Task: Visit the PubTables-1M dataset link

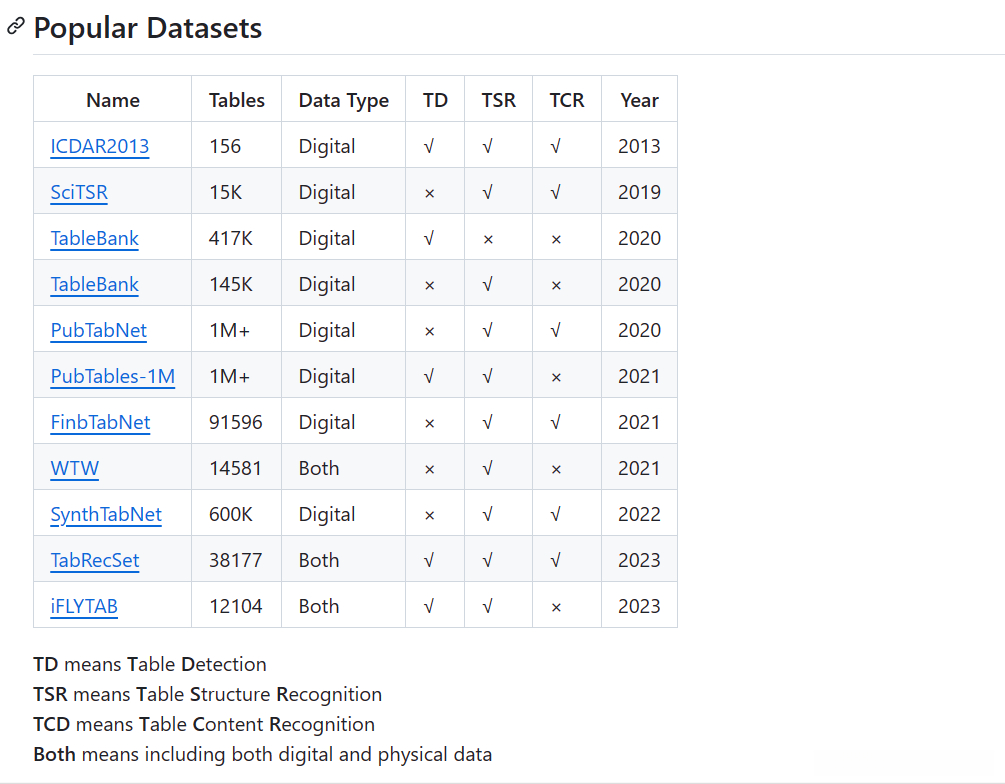Action: point(113,376)
